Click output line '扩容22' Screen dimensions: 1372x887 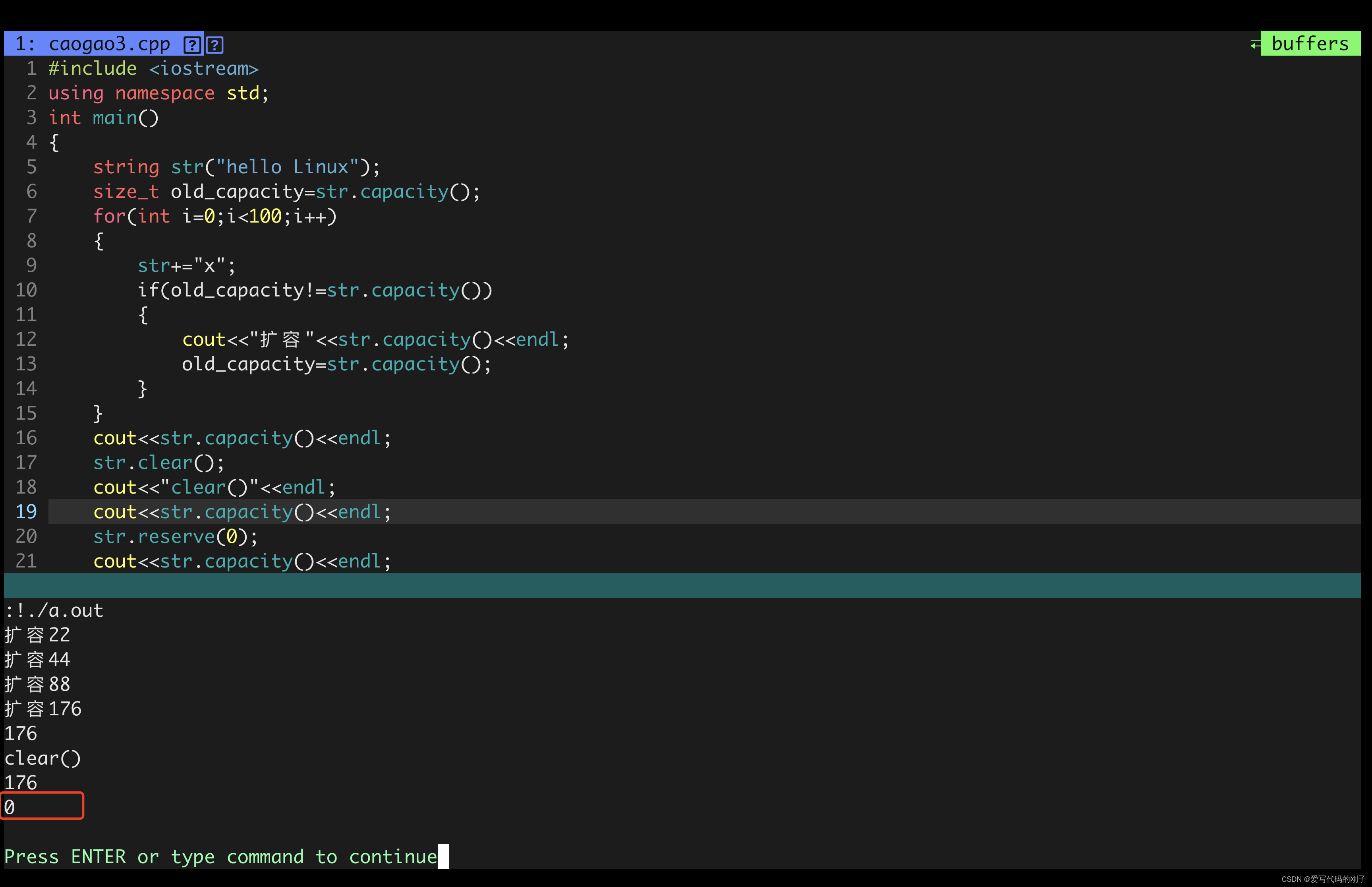[37, 635]
